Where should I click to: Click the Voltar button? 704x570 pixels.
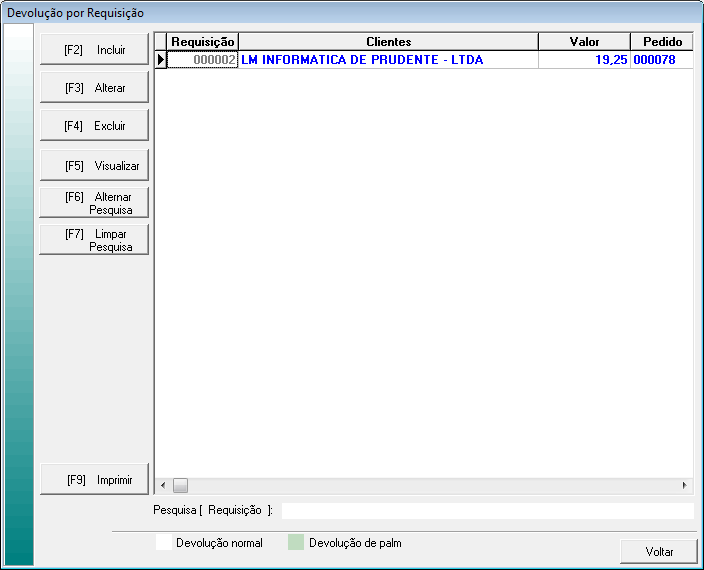click(x=658, y=551)
